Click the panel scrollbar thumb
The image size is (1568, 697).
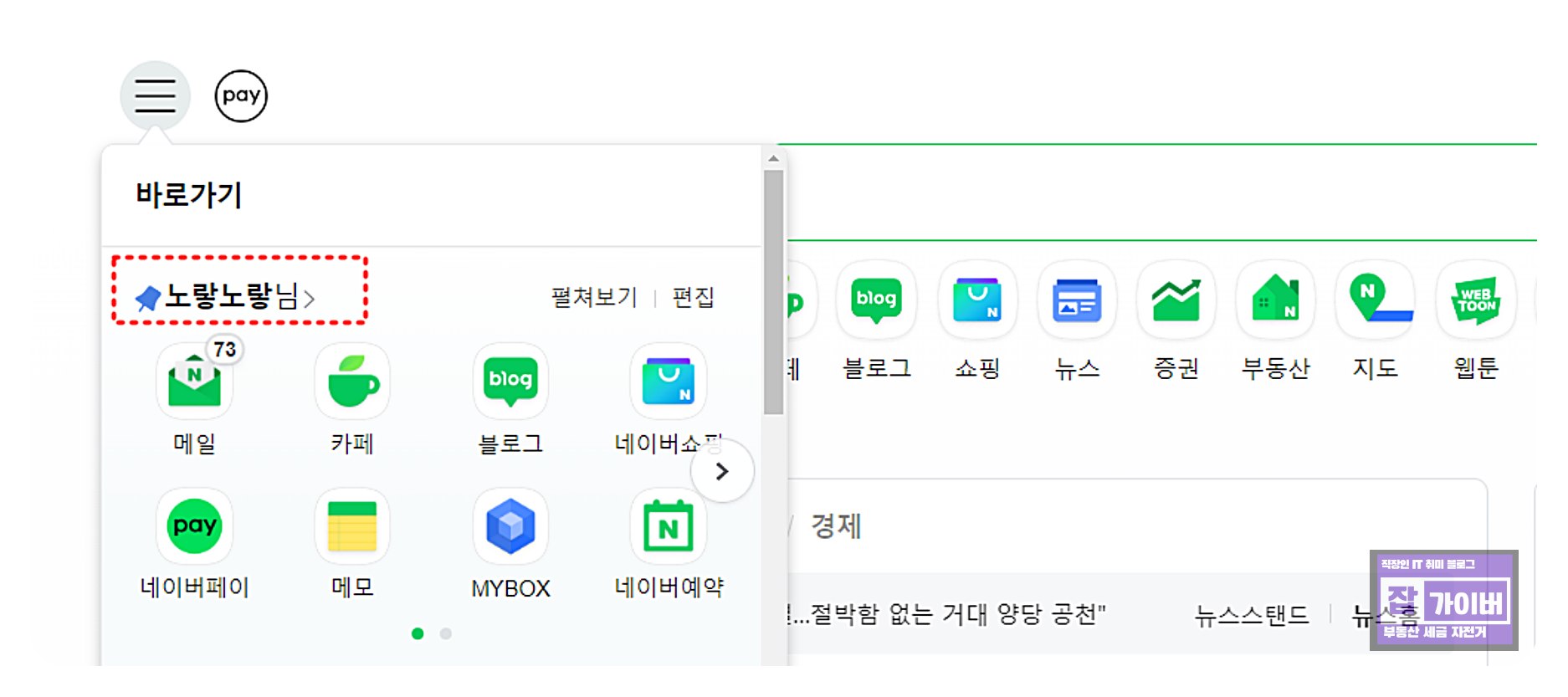(773, 292)
